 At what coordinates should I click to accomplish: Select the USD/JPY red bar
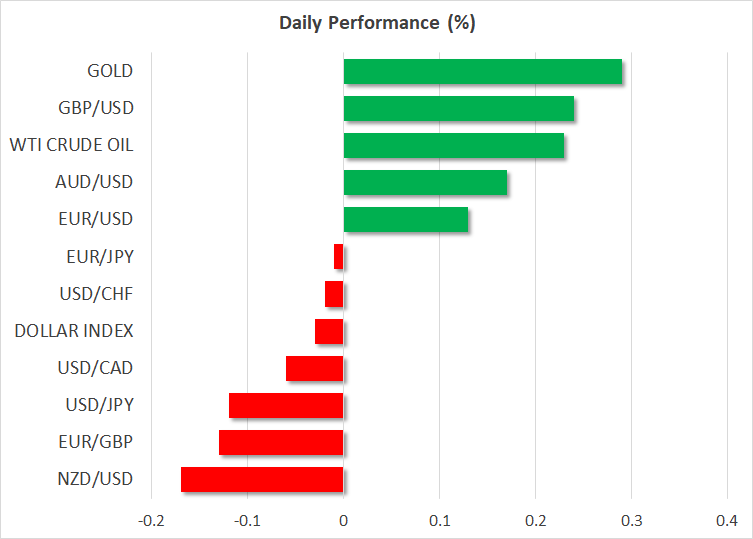286,405
